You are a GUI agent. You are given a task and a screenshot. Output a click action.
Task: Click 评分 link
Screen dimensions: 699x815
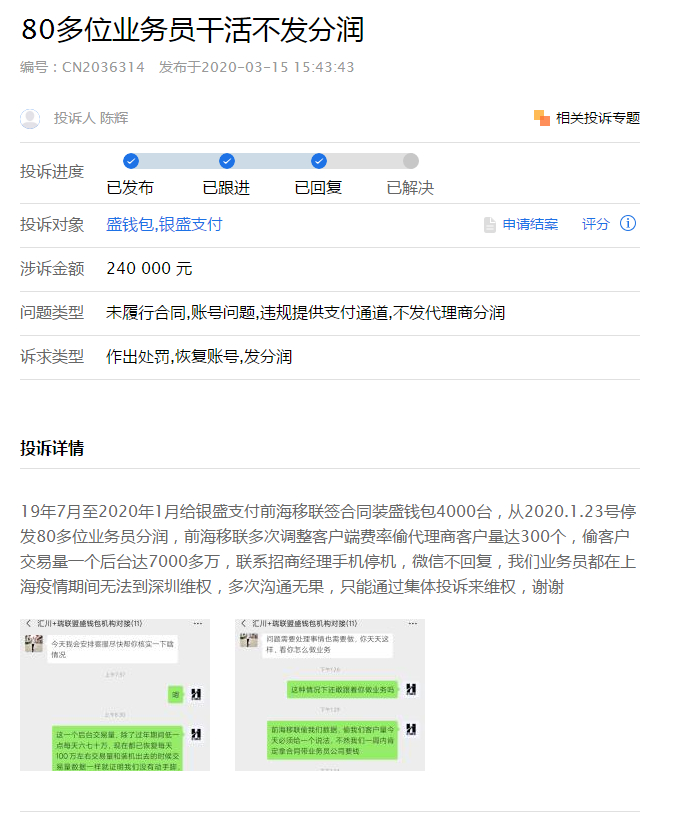pos(595,225)
